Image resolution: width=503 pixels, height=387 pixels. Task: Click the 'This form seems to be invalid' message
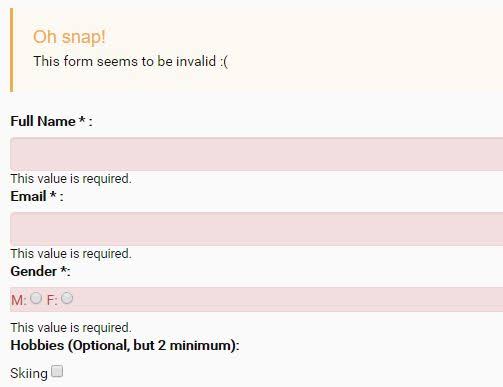[131, 61]
